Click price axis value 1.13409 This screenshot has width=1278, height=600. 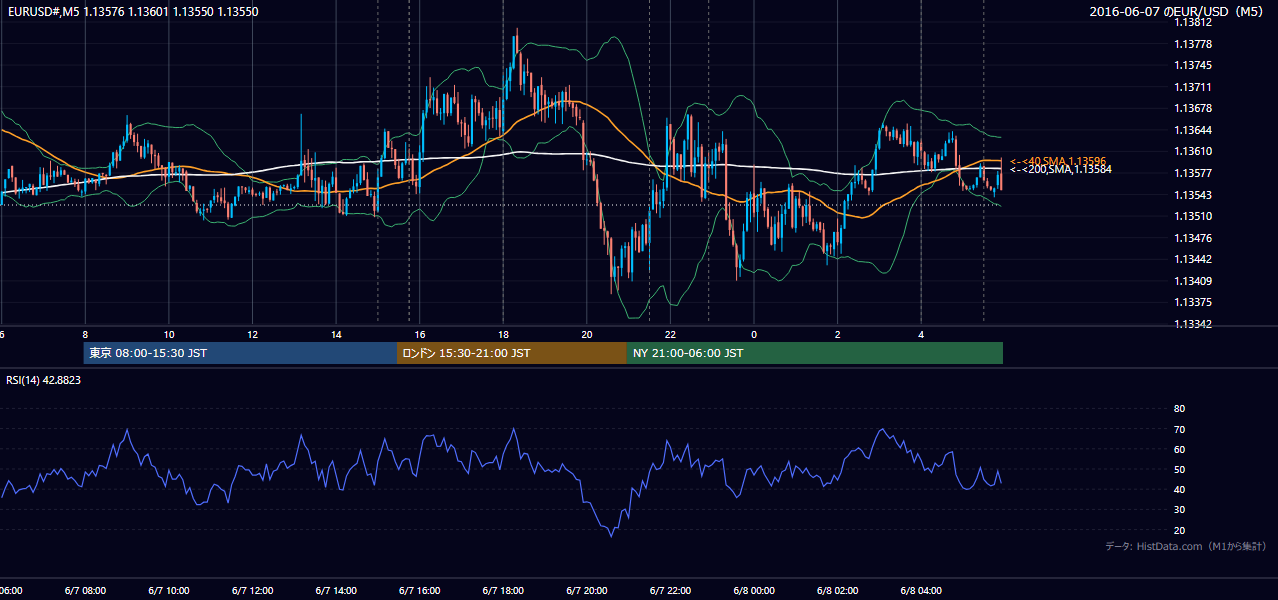pos(1193,281)
